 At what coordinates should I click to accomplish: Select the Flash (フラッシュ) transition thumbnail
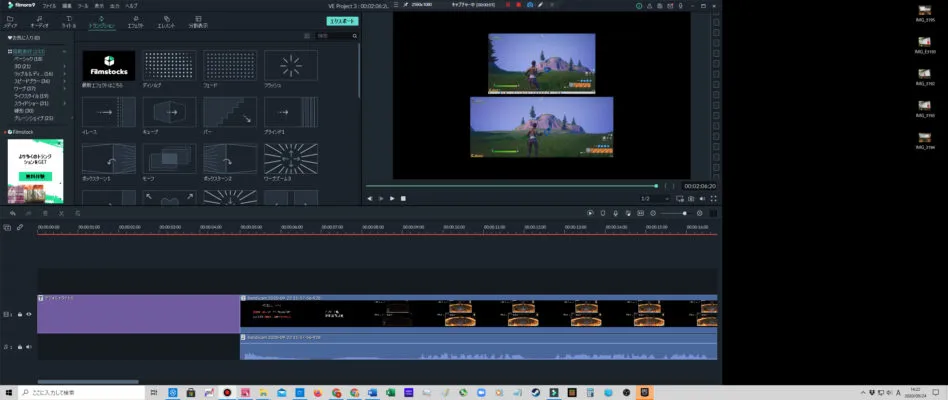[x=291, y=65]
